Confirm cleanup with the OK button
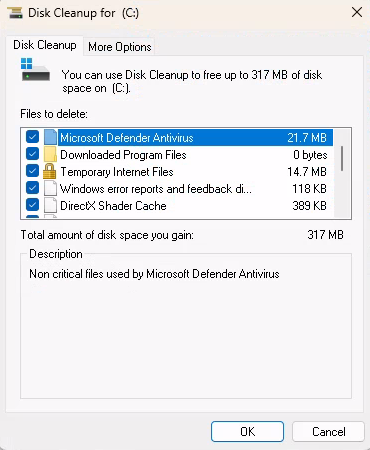 click(x=247, y=432)
